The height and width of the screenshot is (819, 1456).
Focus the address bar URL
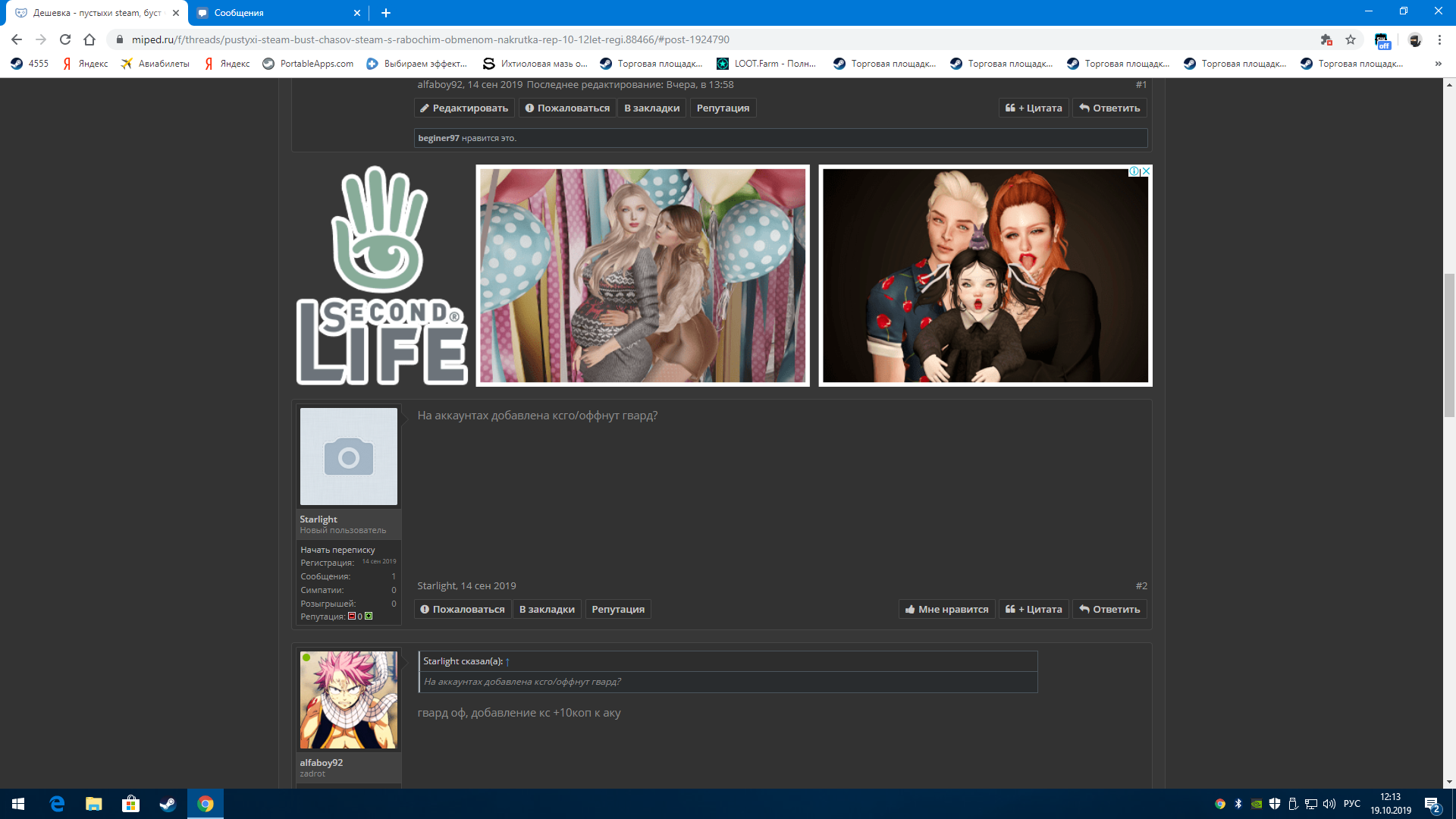tap(430, 39)
